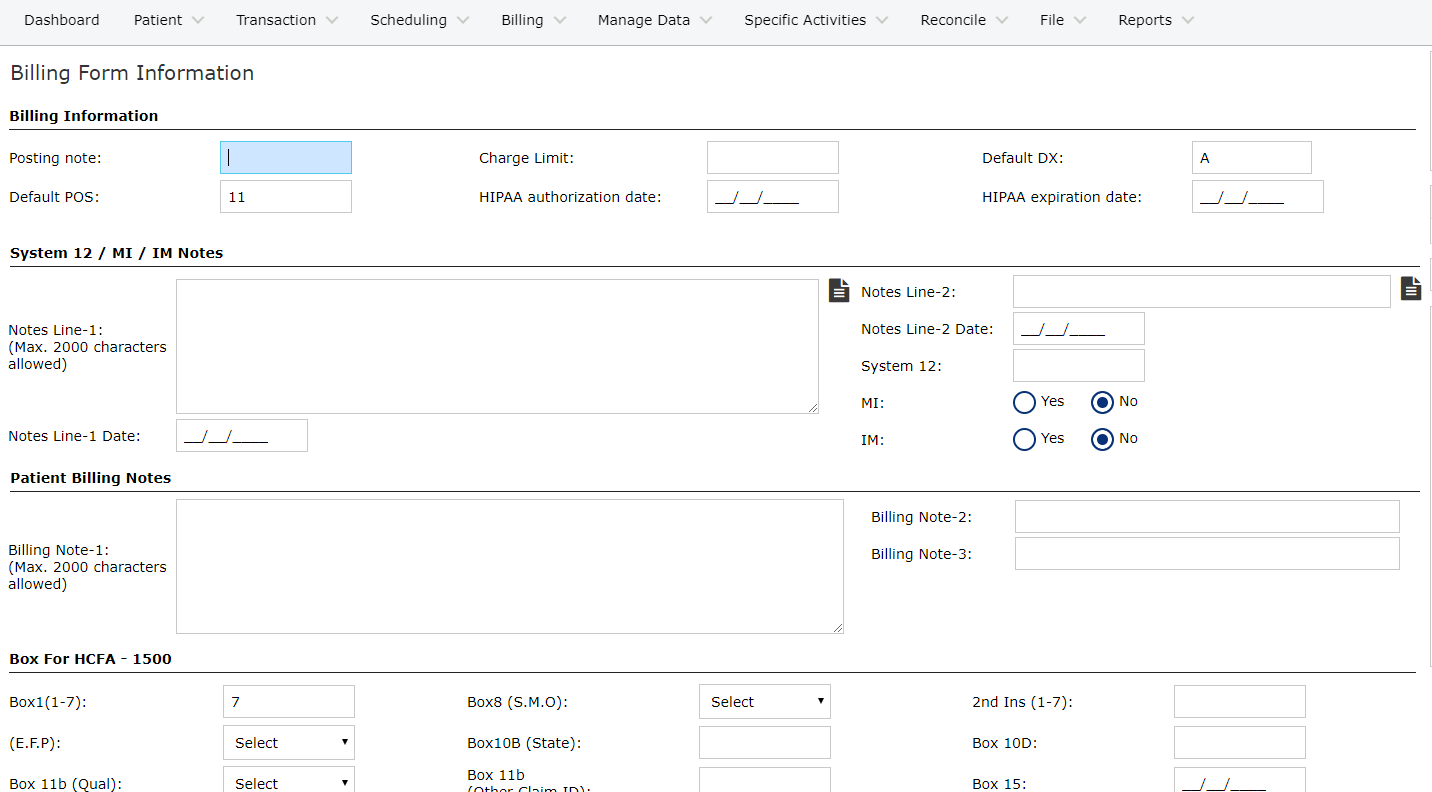This screenshot has width=1432, height=792.
Task: Open the Box8 (S.M.O) dropdown
Action: coord(764,702)
